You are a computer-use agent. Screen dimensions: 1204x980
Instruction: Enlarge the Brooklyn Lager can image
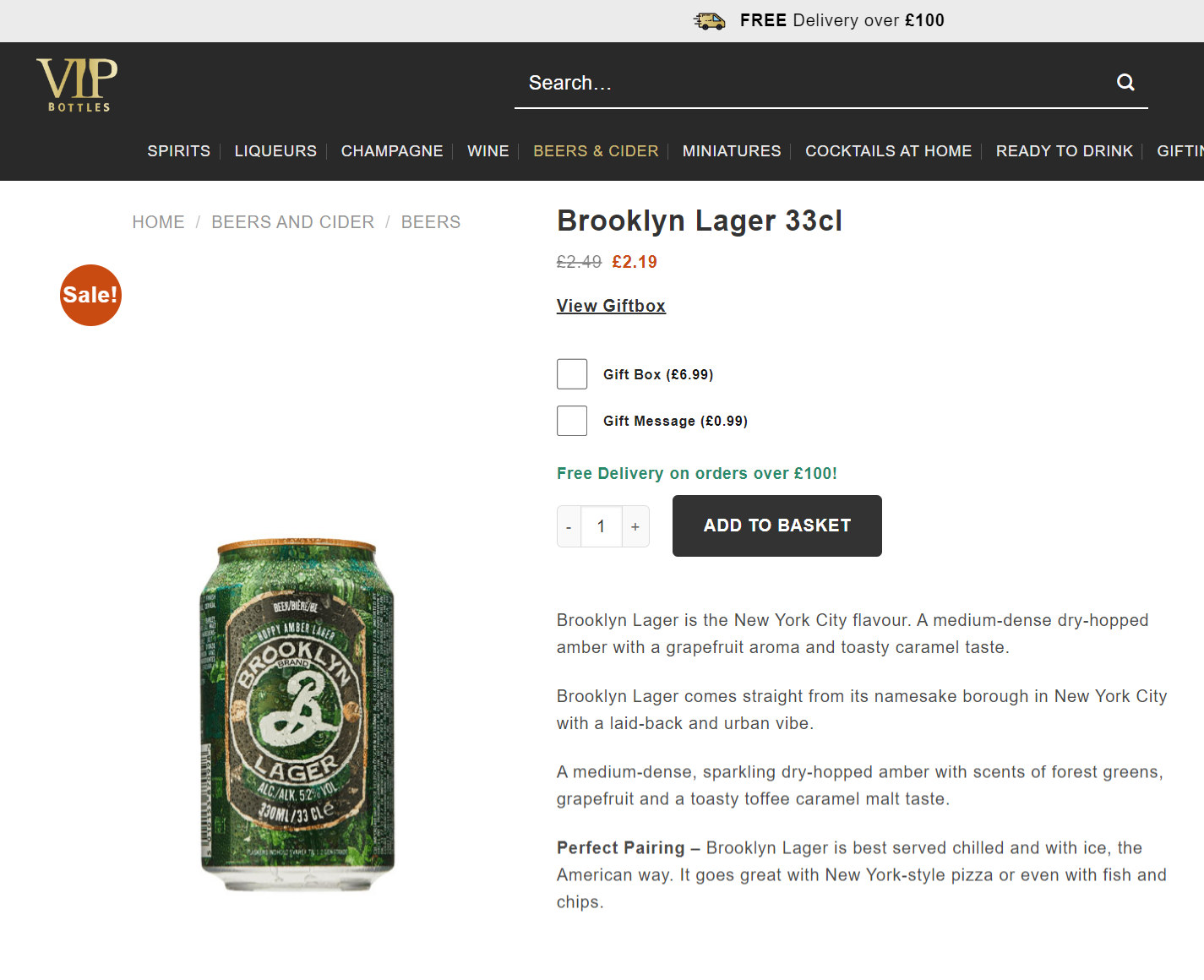click(x=297, y=715)
